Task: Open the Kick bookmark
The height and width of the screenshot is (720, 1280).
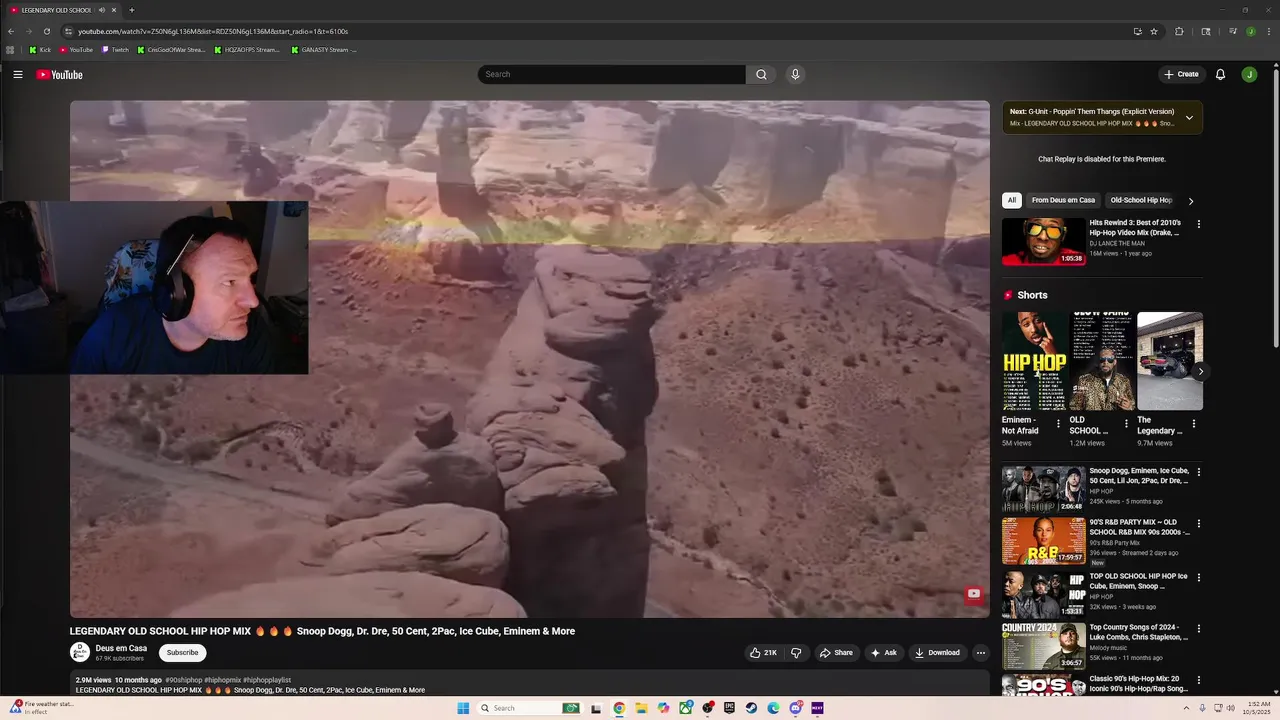Action: [x=41, y=49]
